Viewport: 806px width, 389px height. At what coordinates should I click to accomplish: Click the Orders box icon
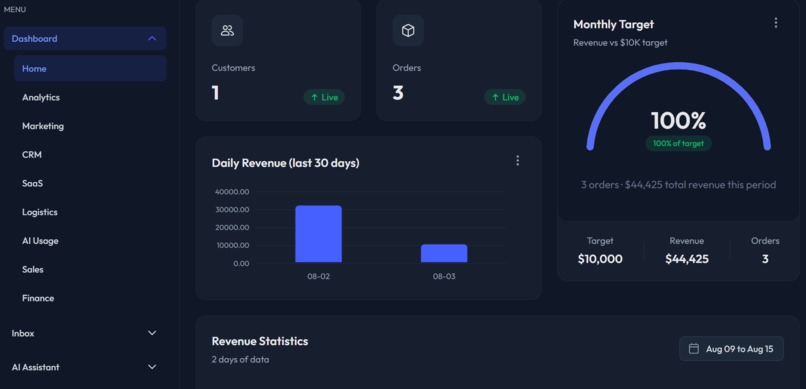(408, 31)
